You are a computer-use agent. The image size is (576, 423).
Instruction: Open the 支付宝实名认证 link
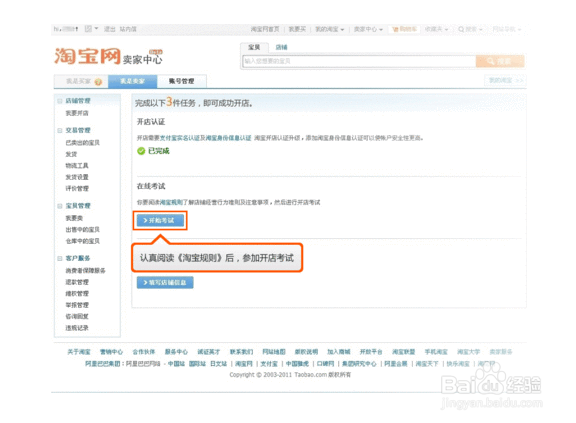pyautogui.click(x=180, y=138)
